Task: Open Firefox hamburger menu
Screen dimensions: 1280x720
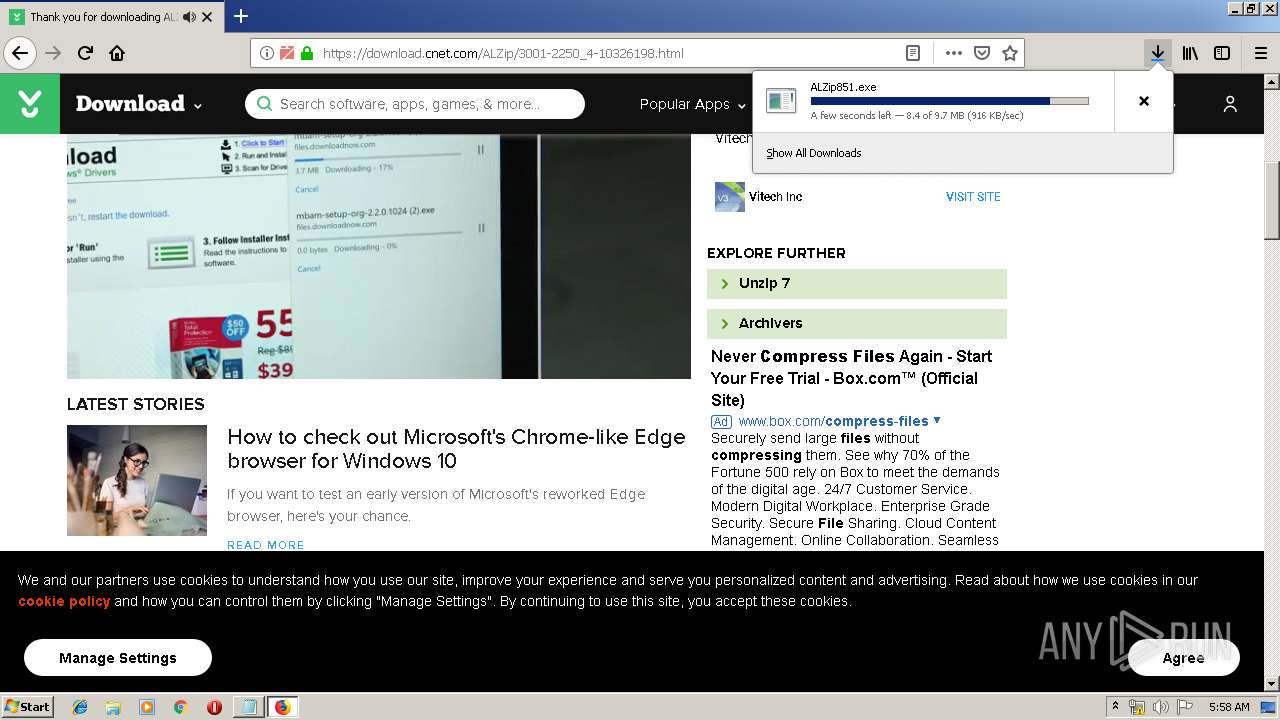Action: click(1260, 53)
